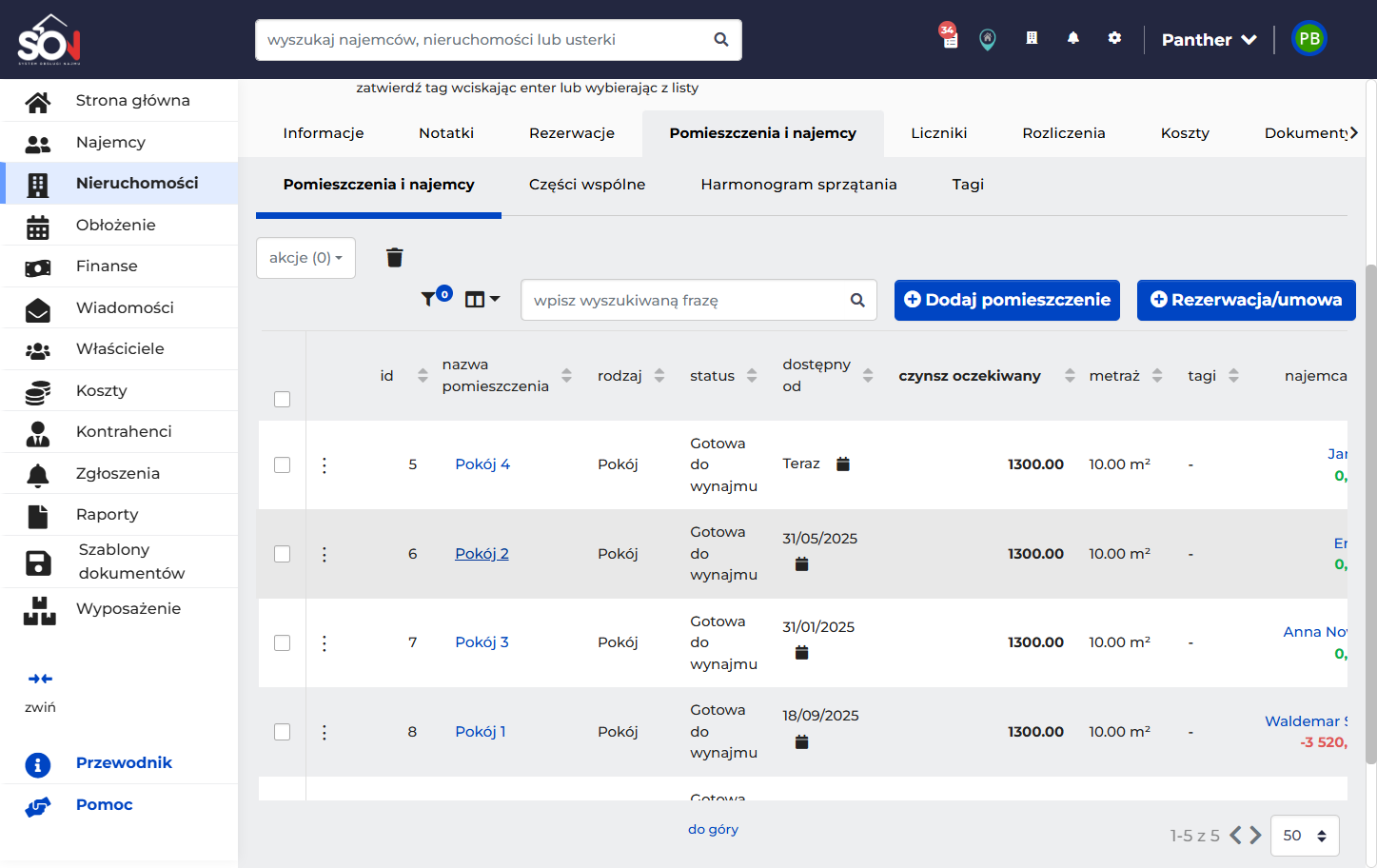Open the Rozliczenia tab
The image size is (1377, 868).
pyautogui.click(x=1064, y=133)
